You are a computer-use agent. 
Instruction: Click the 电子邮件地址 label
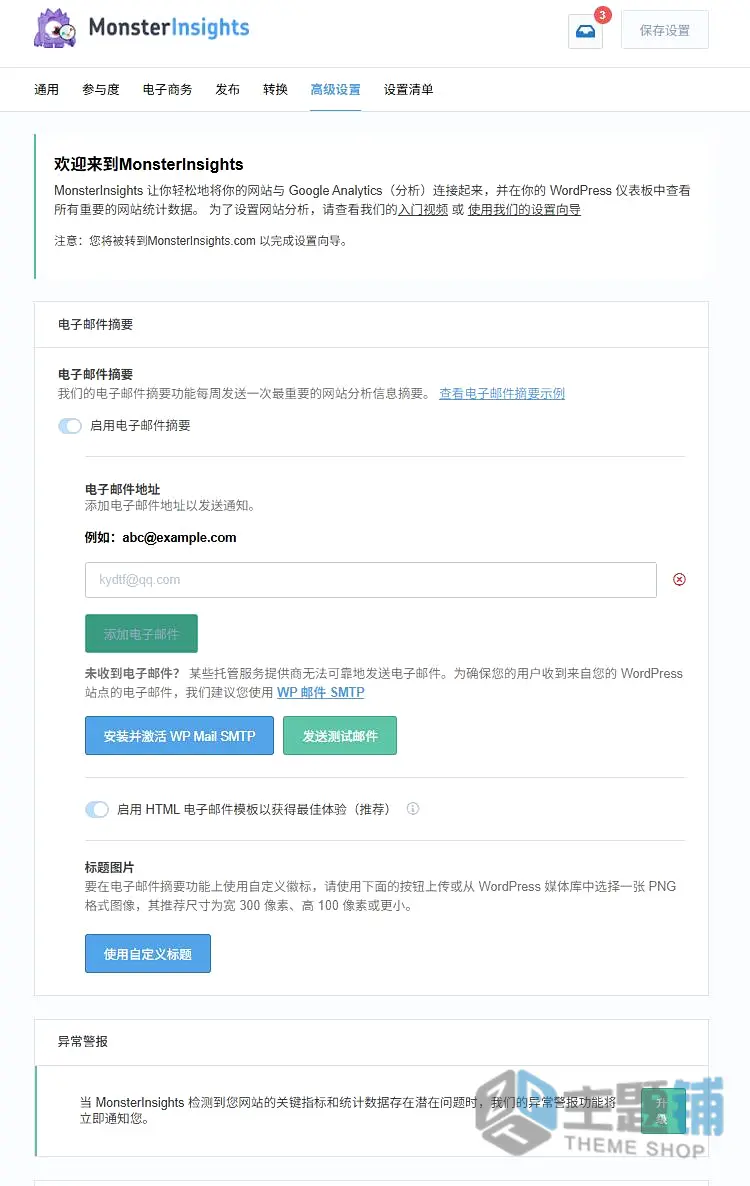122,489
